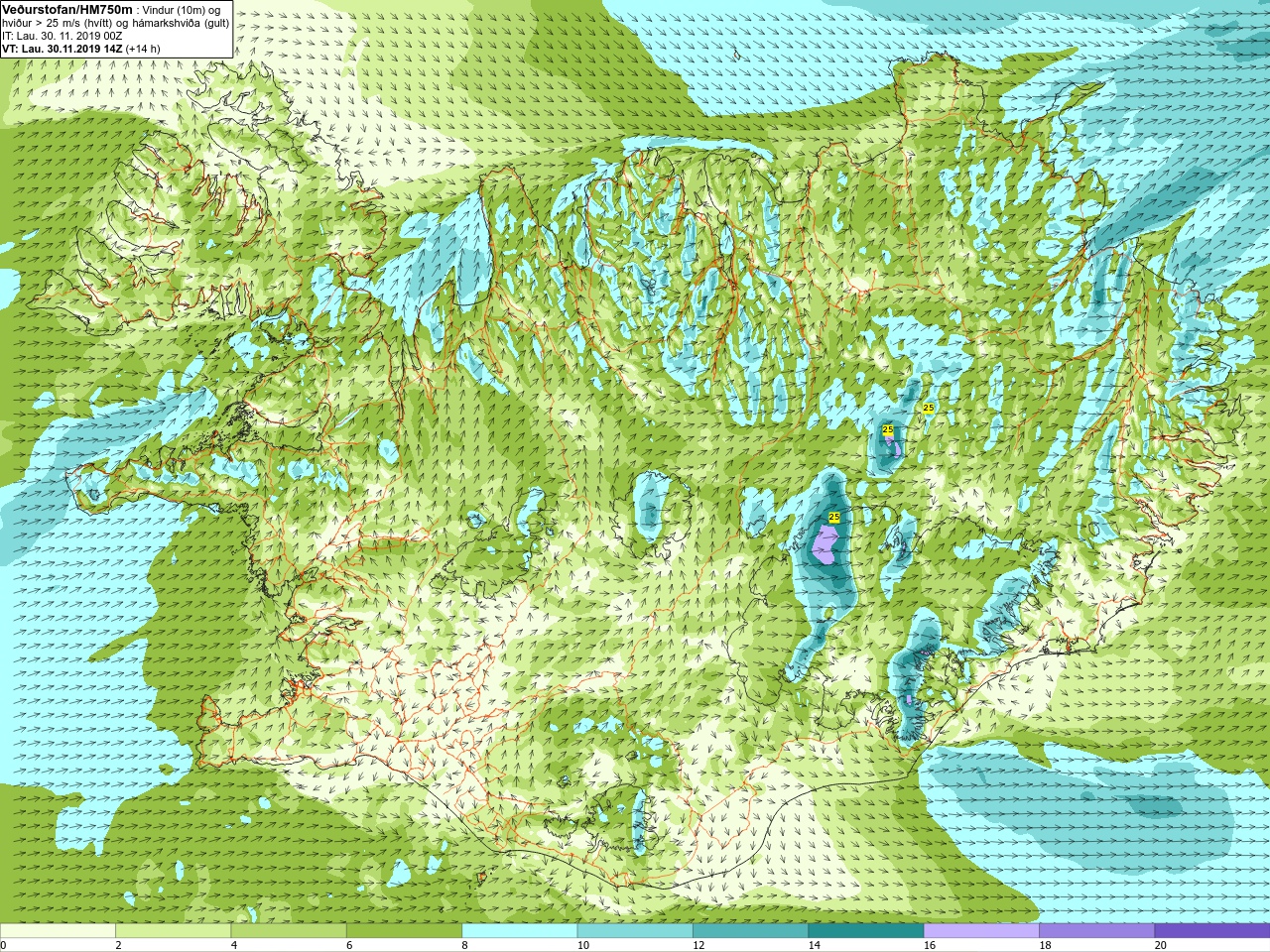Click the 0–2 m/s pale yellow legend swatch

point(58,931)
